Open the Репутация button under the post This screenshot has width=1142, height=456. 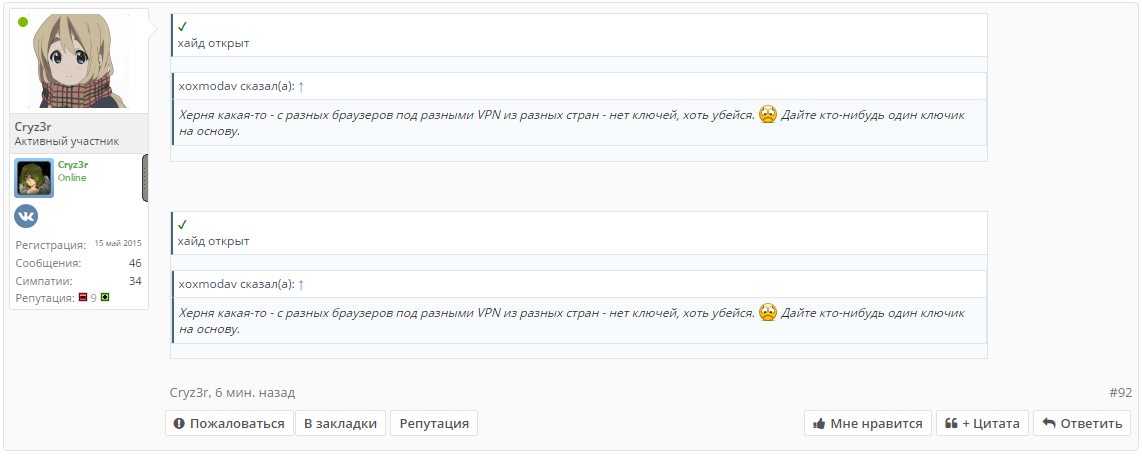click(x=434, y=423)
